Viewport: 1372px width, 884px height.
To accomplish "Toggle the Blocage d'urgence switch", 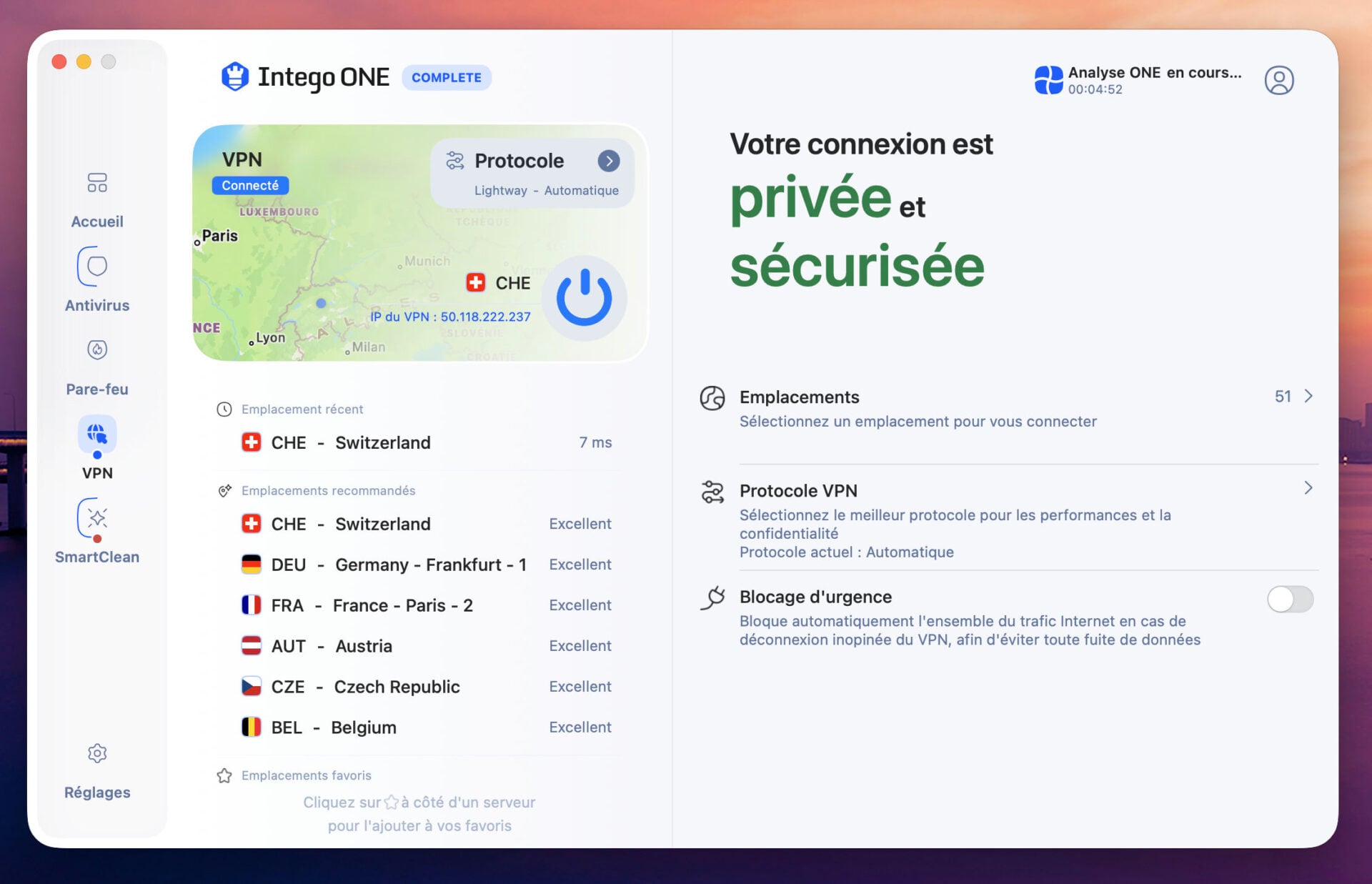I will [x=1290, y=599].
